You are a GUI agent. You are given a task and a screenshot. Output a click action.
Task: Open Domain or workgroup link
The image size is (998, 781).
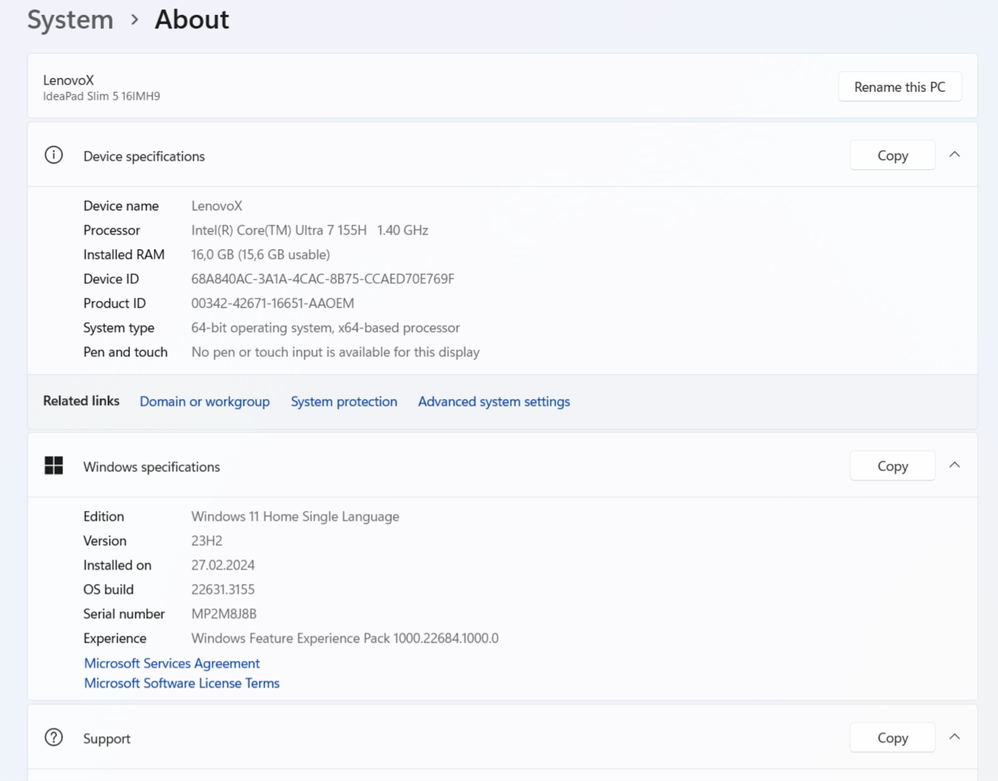pyautogui.click(x=205, y=402)
